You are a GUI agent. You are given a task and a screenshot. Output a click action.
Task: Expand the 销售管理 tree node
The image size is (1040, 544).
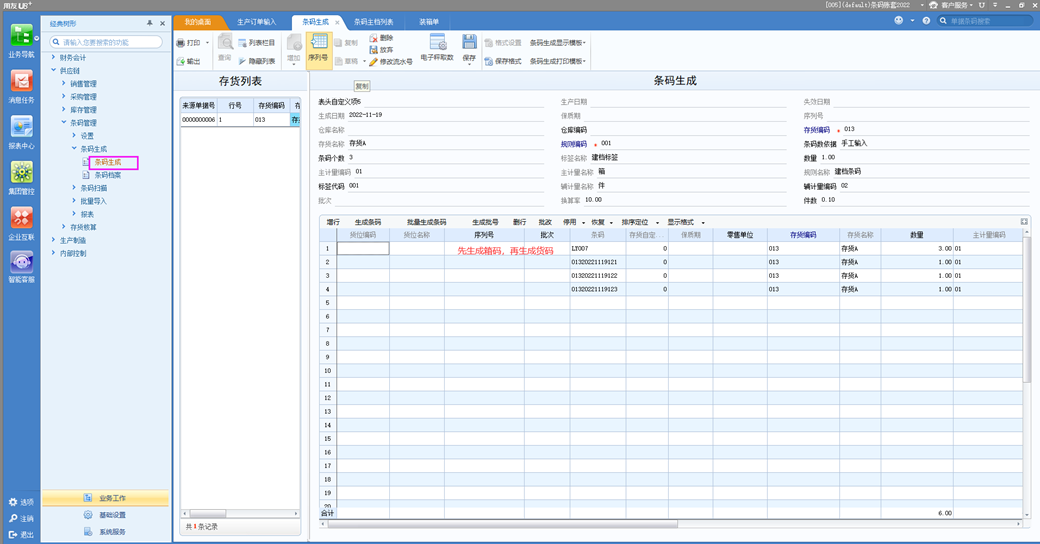tap(64, 84)
